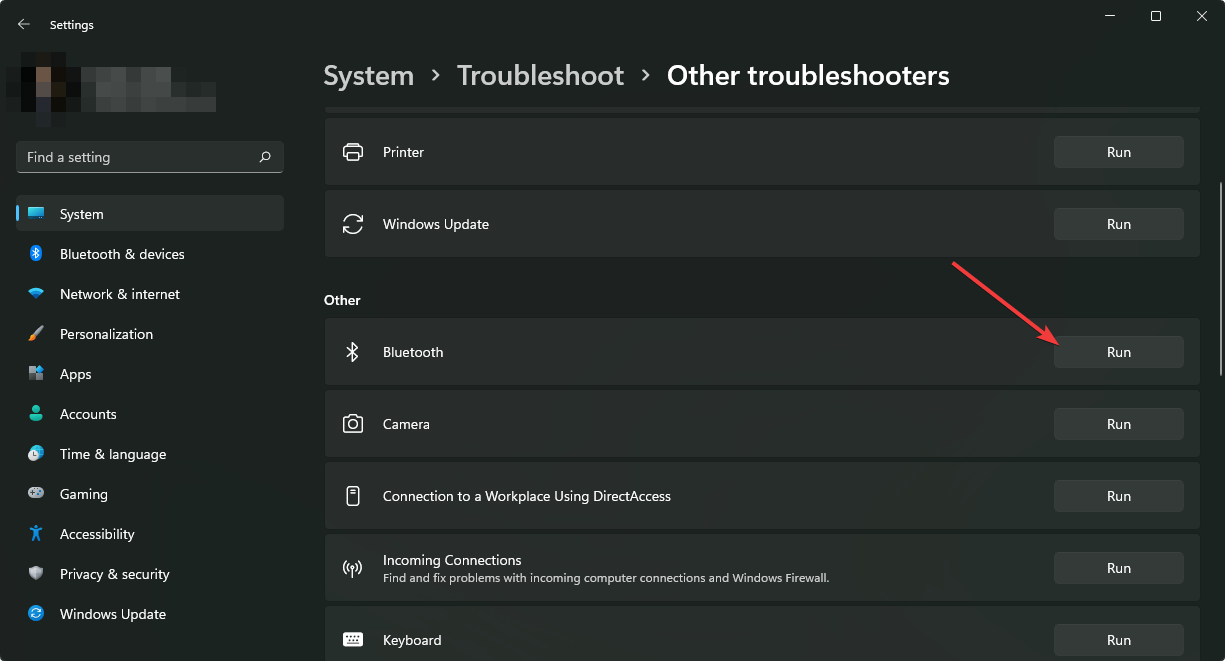Click the Personalization paintbrush icon
Screen dimensions: 1225x661
36,334
